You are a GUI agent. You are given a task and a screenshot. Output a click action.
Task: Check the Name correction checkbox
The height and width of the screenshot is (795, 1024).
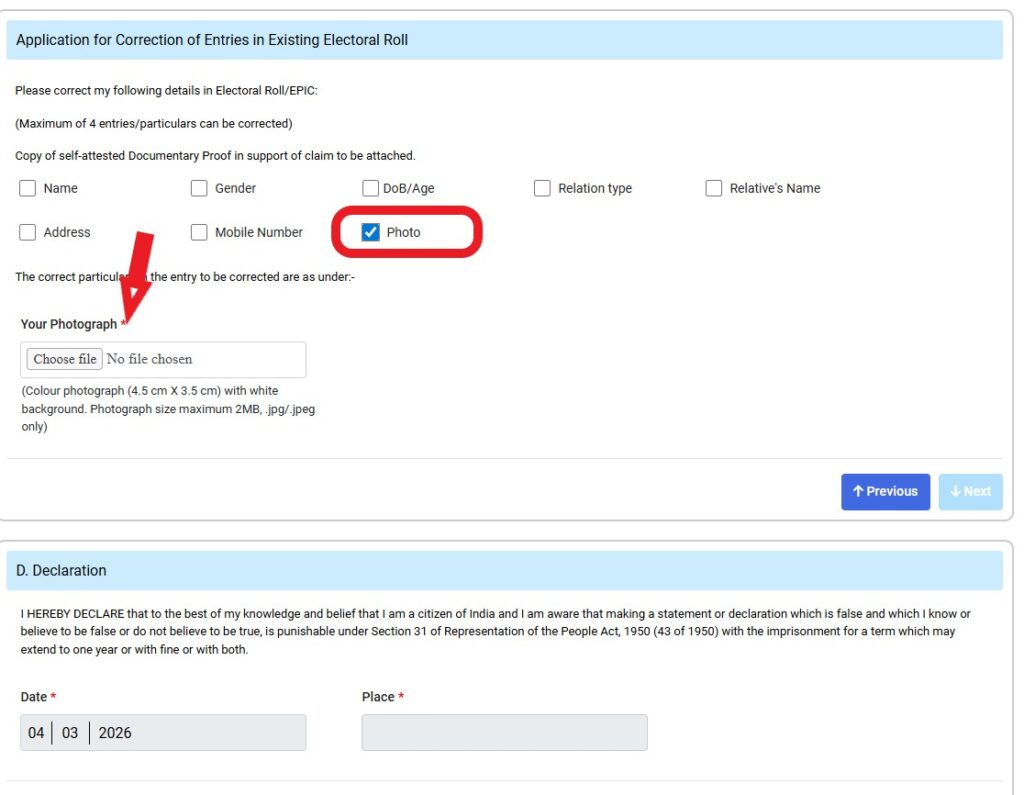pos(27,188)
